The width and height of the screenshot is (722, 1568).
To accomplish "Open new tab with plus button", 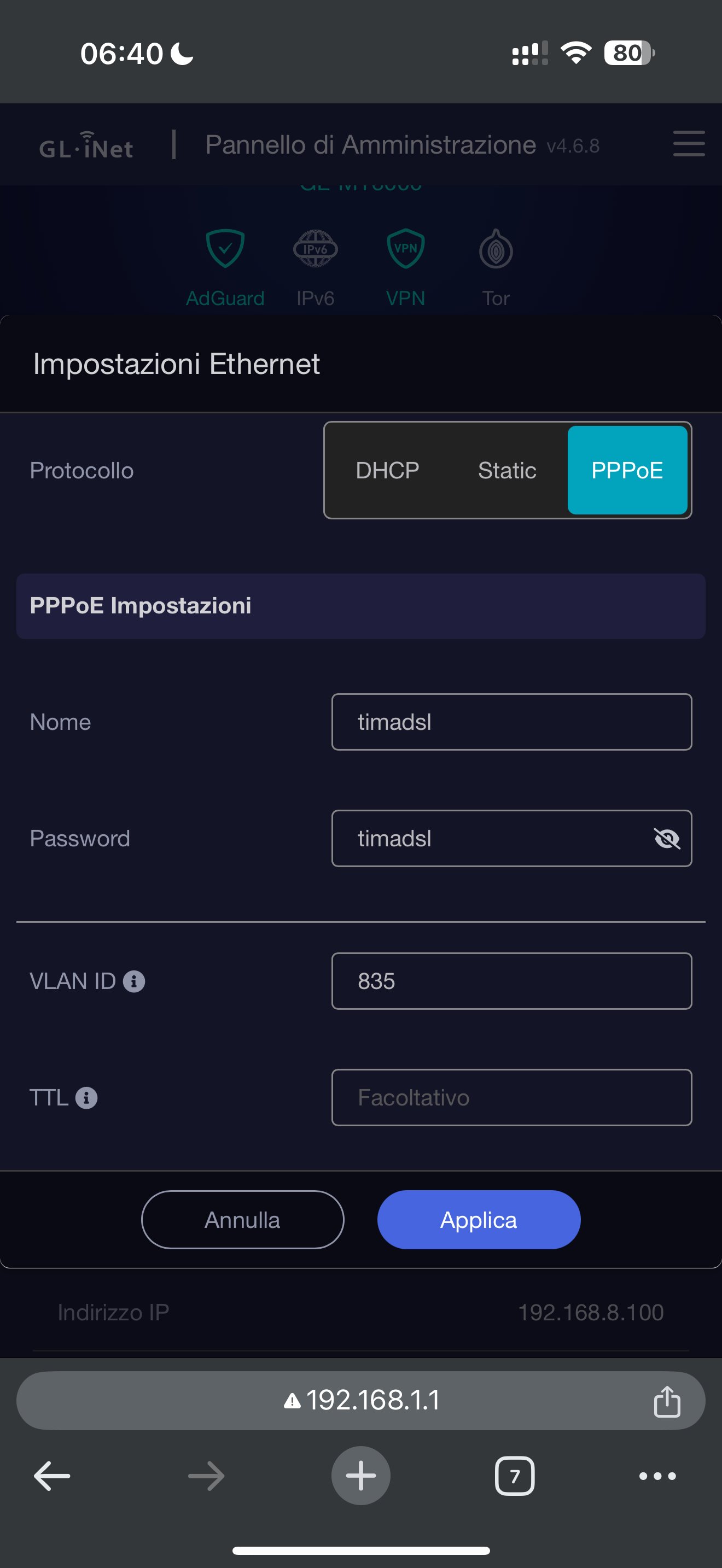I will (x=361, y=1476).
